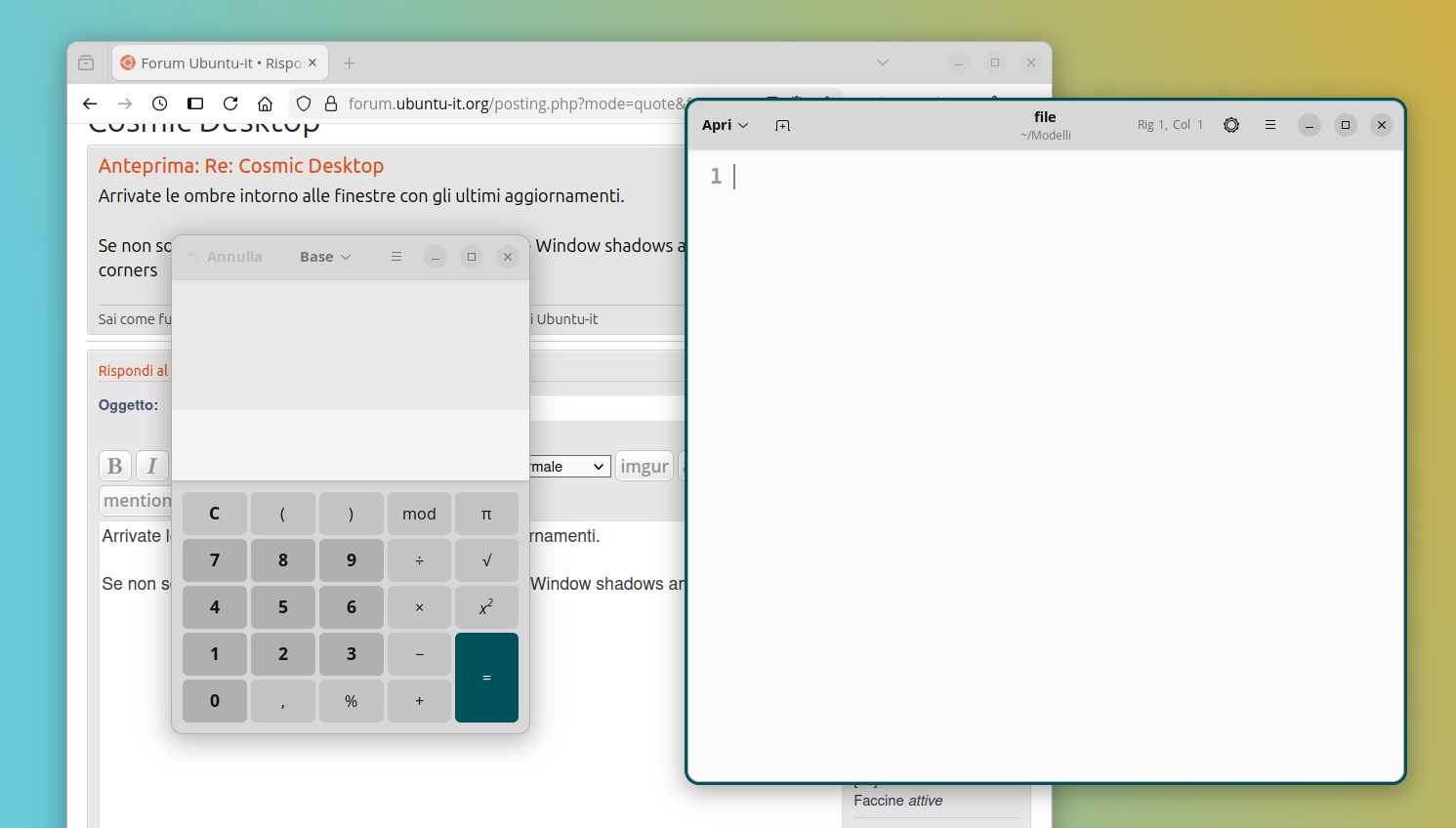Click the mention button in the editor
Image resolution: width=1456 pixels, height=828 pixels.
(x=137, y=501)
